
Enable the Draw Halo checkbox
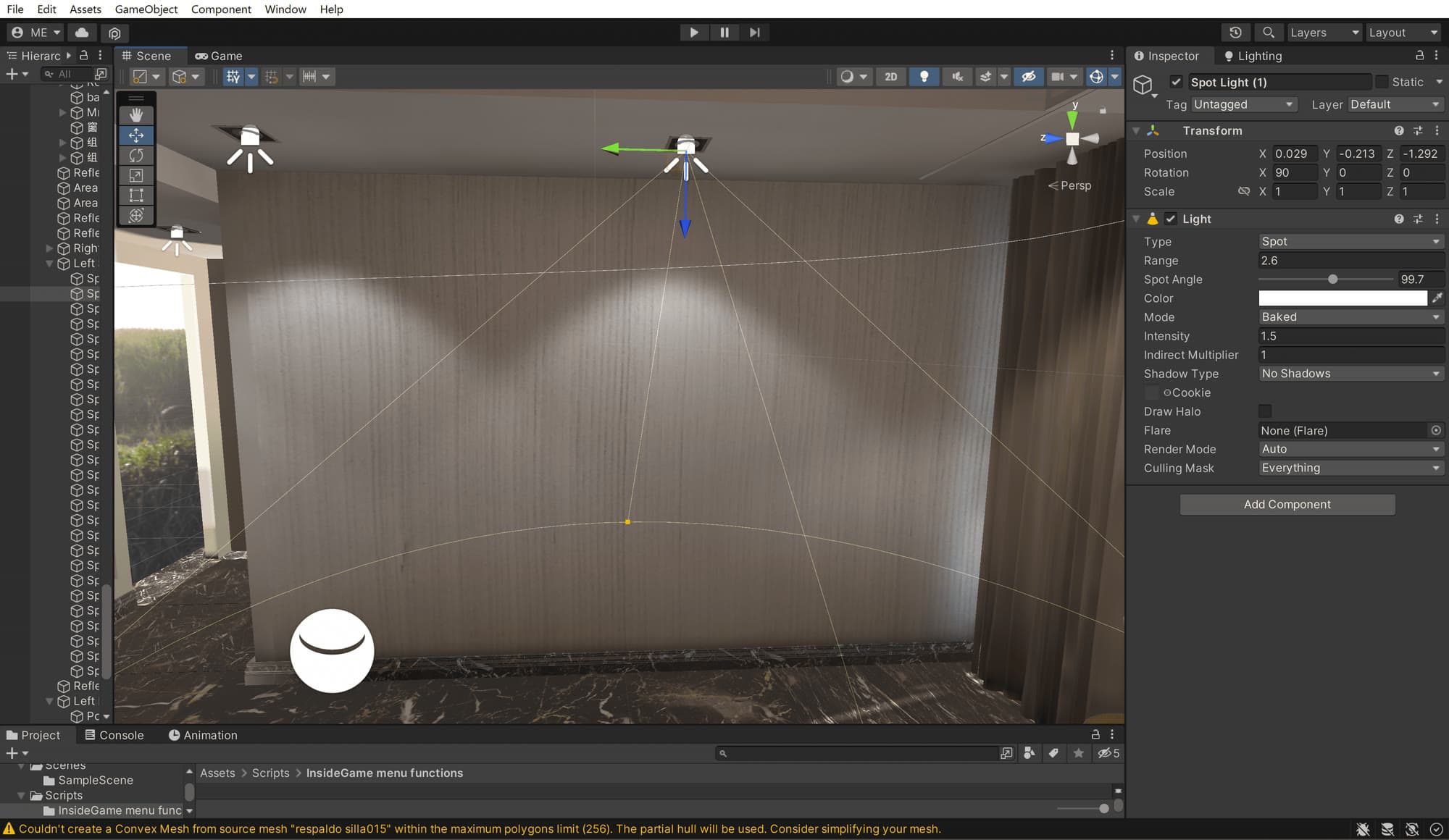(x=1265, y=411)
